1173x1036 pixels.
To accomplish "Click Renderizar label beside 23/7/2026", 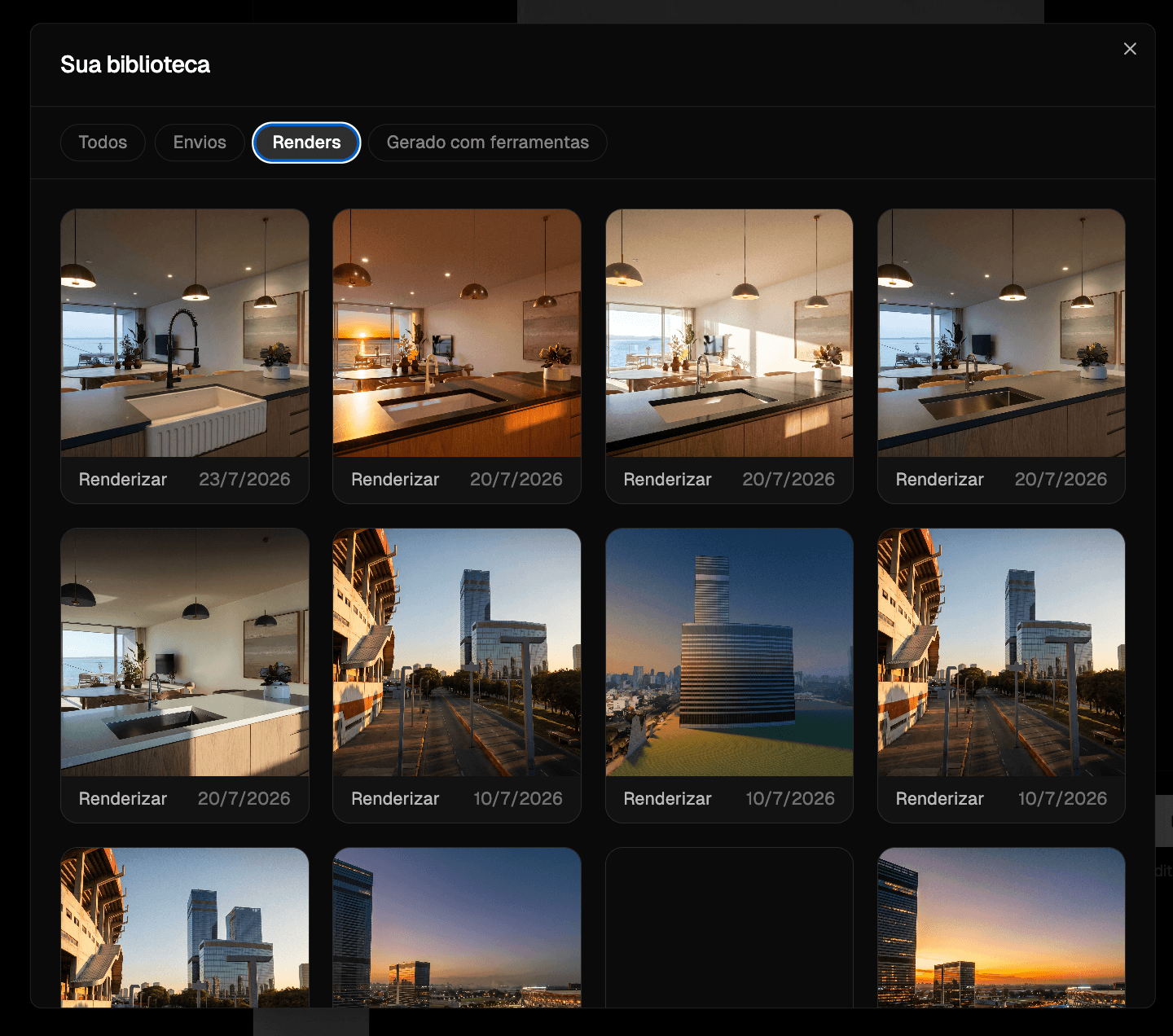I will pos(123,480).
